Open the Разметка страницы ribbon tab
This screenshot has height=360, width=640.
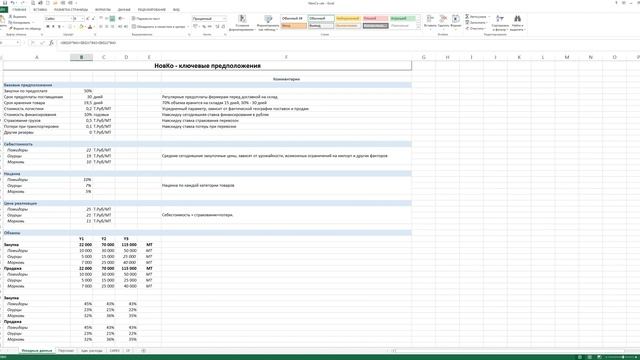[x=71, y=9]
